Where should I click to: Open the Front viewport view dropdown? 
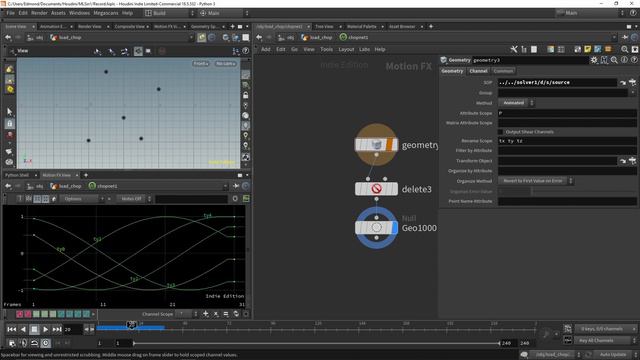200,64
